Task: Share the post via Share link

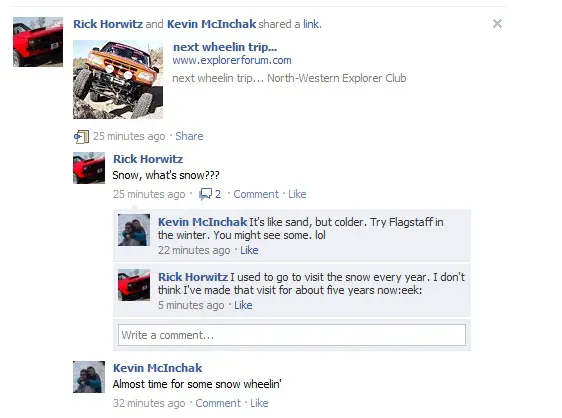Action: click(x=189, y=136)
